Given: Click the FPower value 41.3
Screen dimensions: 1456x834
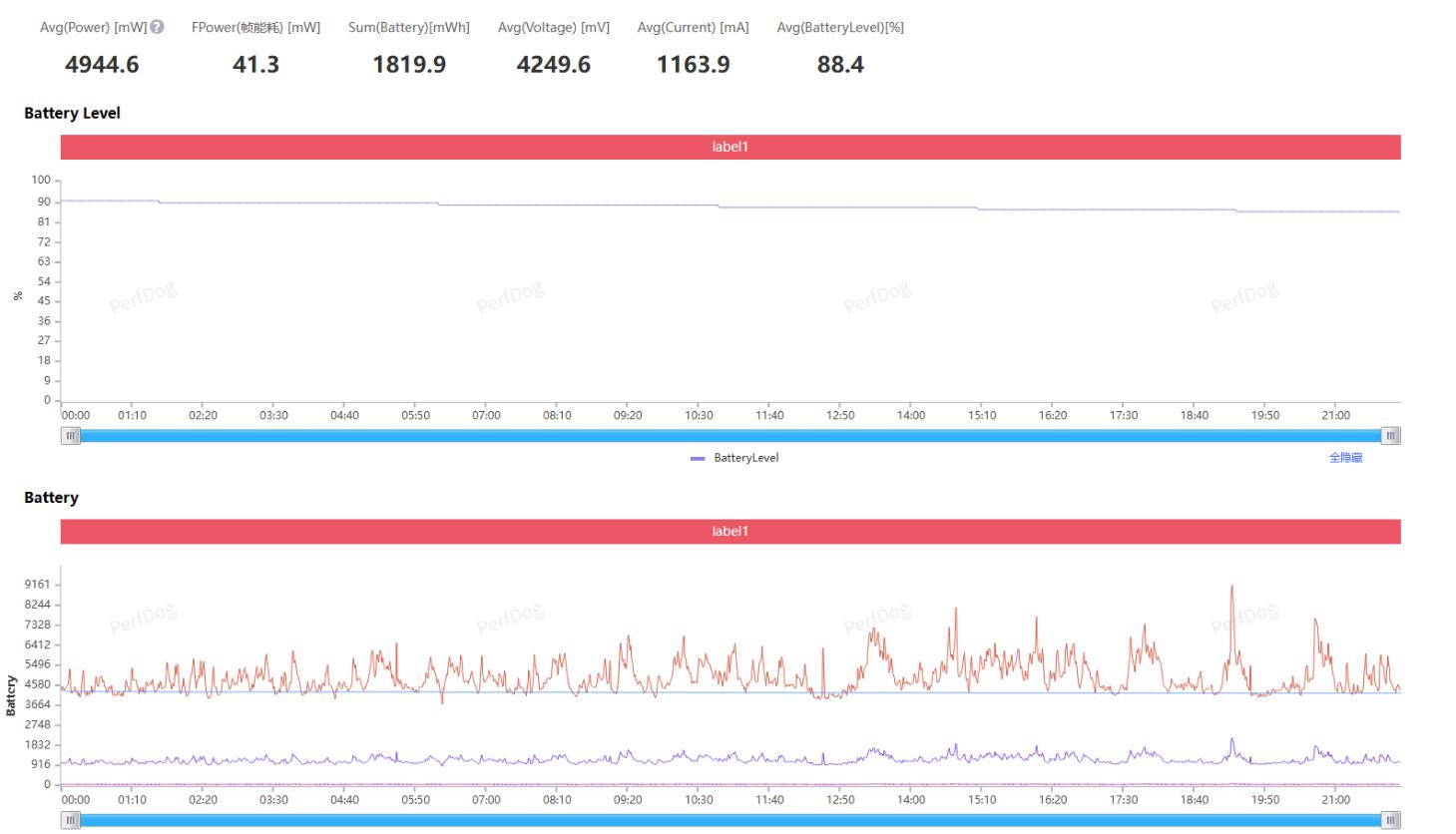Looking at the screenshot, I should [x=255, y=65].
